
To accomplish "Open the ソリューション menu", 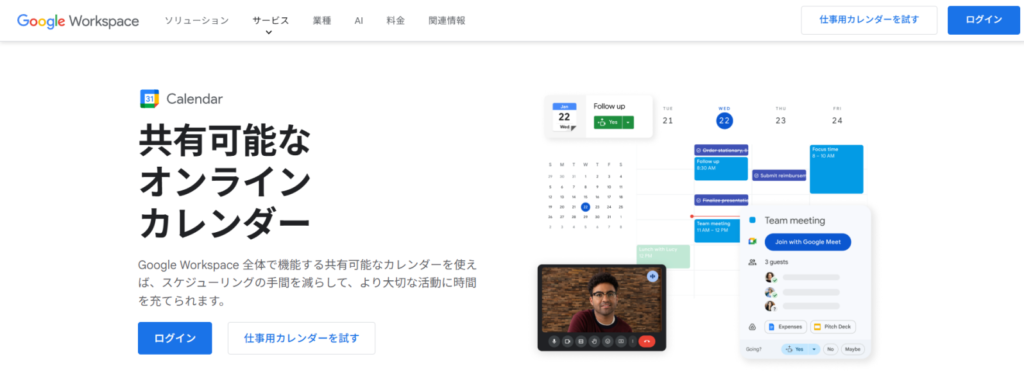I will (x=197, y=21).
